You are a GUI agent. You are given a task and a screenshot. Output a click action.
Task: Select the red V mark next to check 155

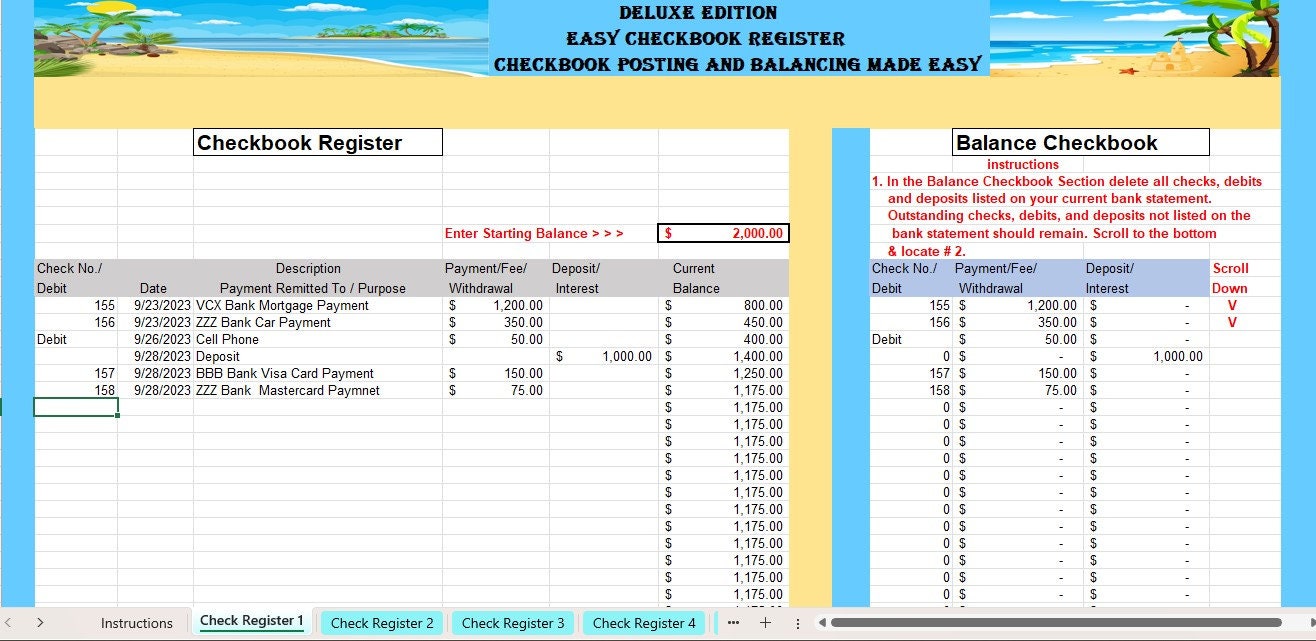(x=1231, y=305)
